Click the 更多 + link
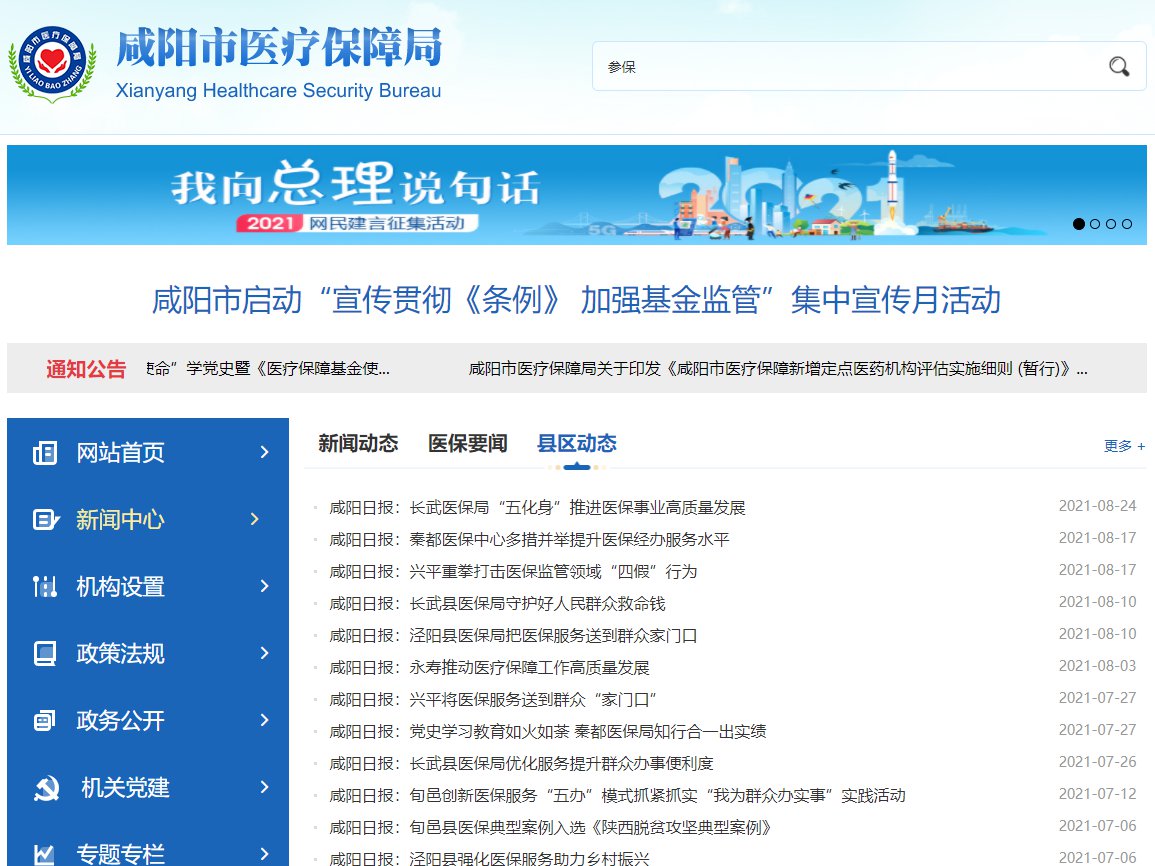Image resolution: width=1155 pixels, height=866 pixels. pyautogui.click(x=1124, y=447)
